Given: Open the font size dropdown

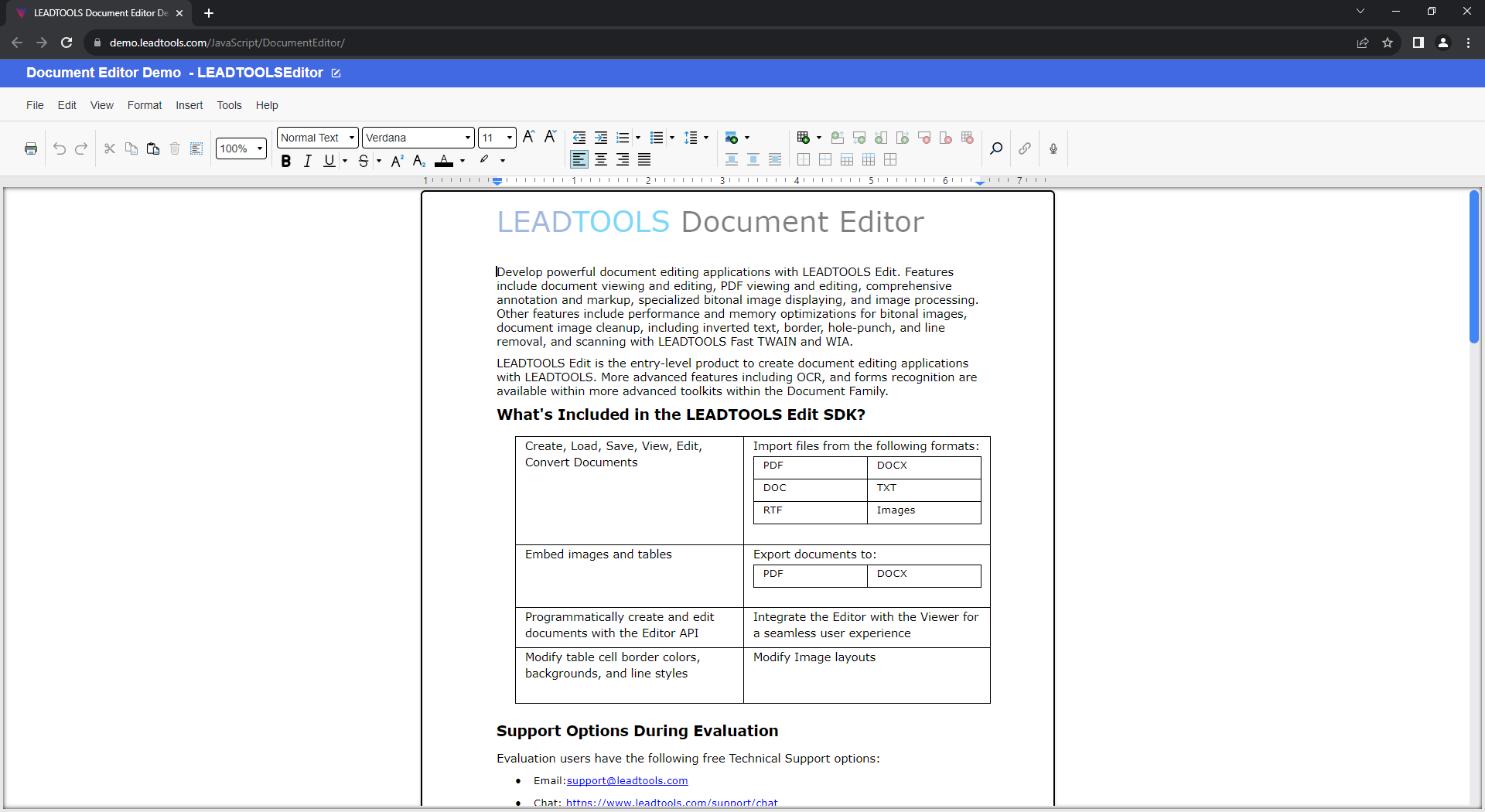Looking at the screenshot, I should [x=508, y=137].
